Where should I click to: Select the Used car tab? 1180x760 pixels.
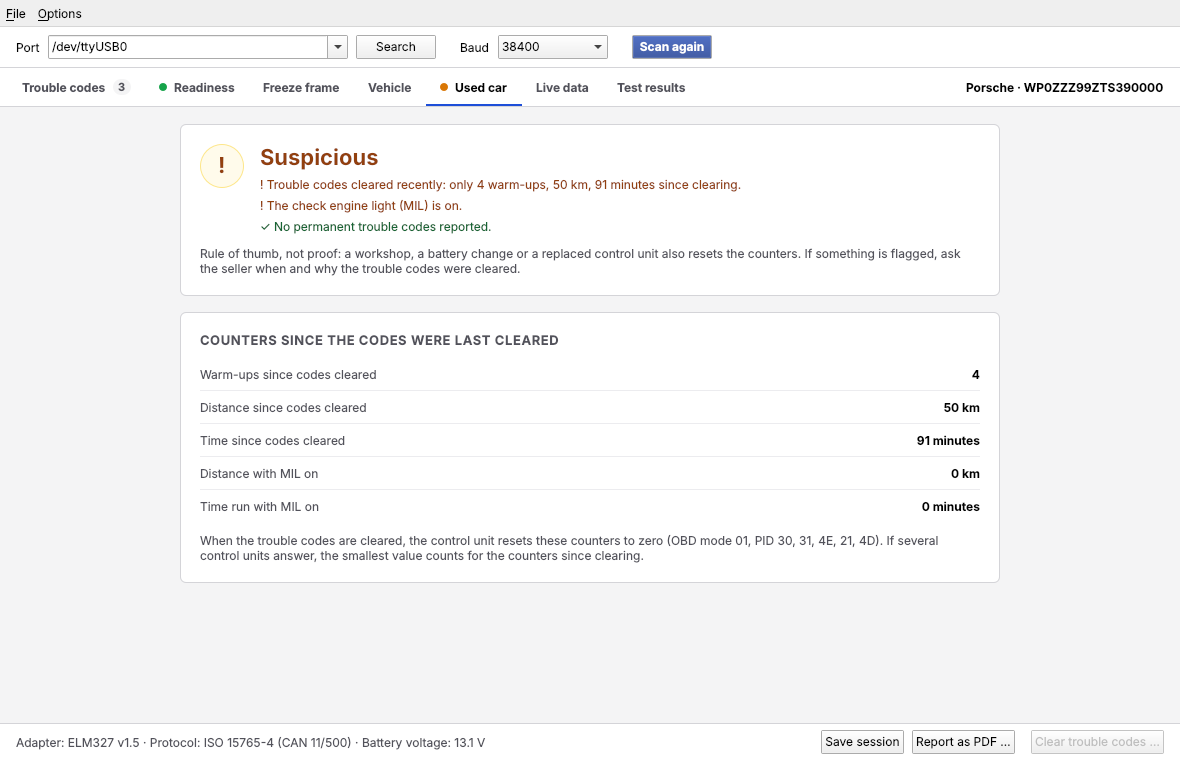pos(473,87)
